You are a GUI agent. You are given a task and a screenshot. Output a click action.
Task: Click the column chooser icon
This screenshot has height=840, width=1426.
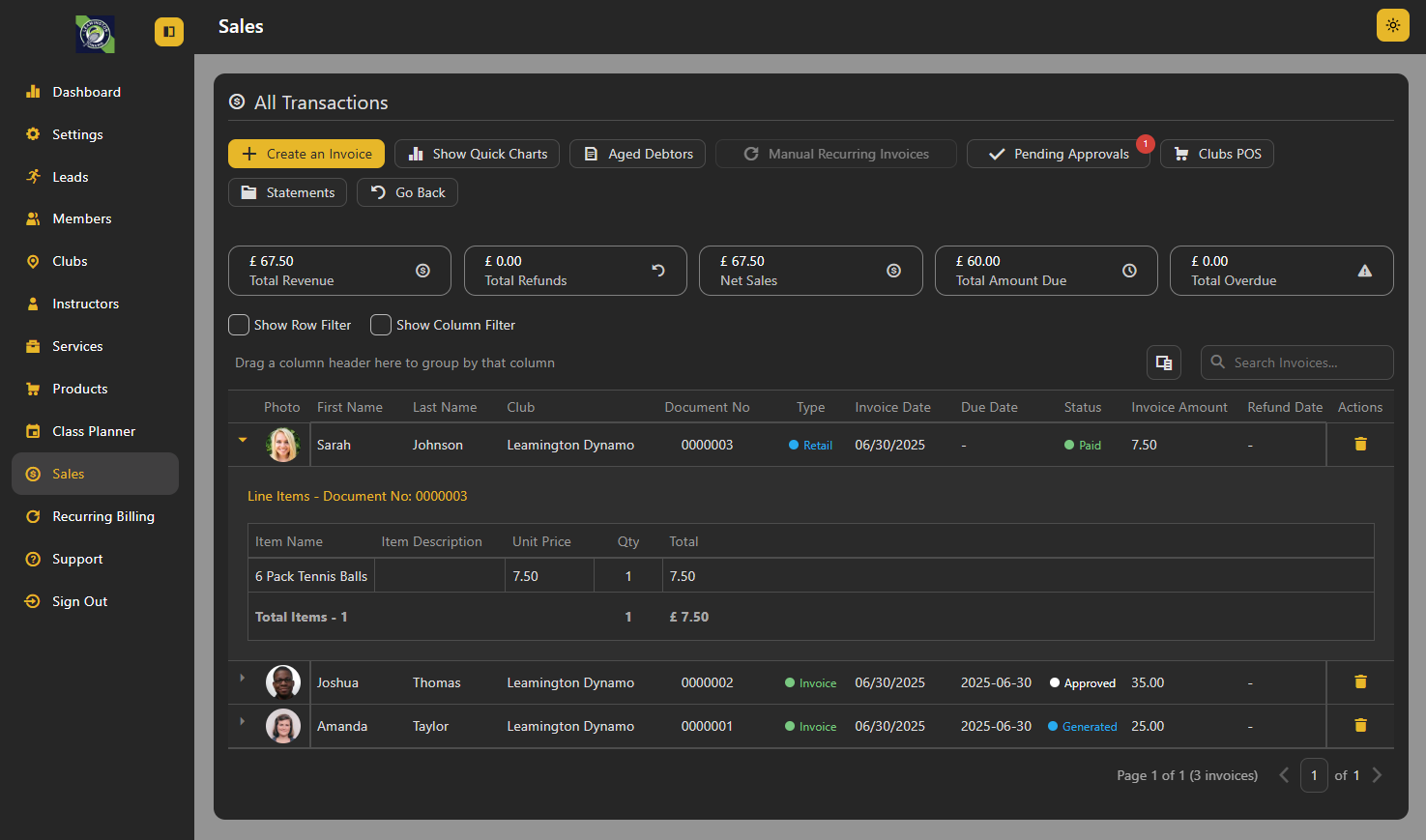1164,362
